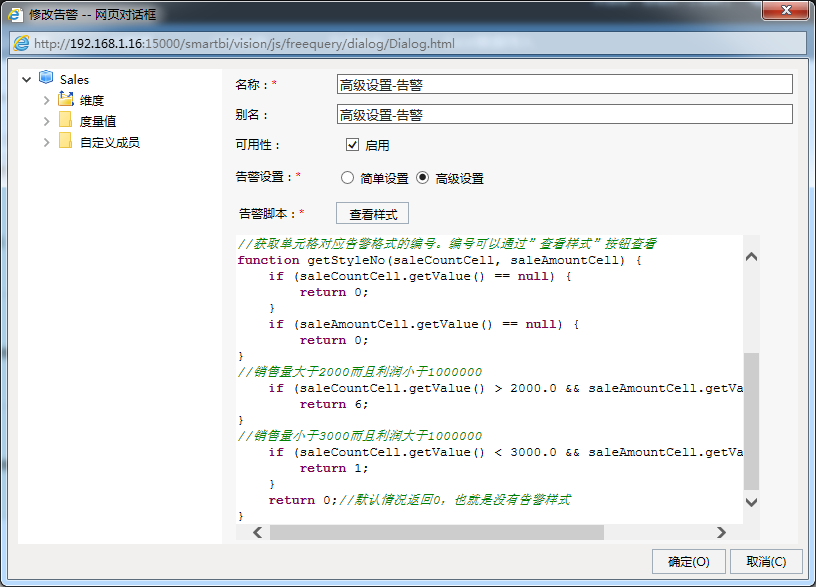Click the comment '//销售量小于3000而且利润大于1000000'

[360, 436]
